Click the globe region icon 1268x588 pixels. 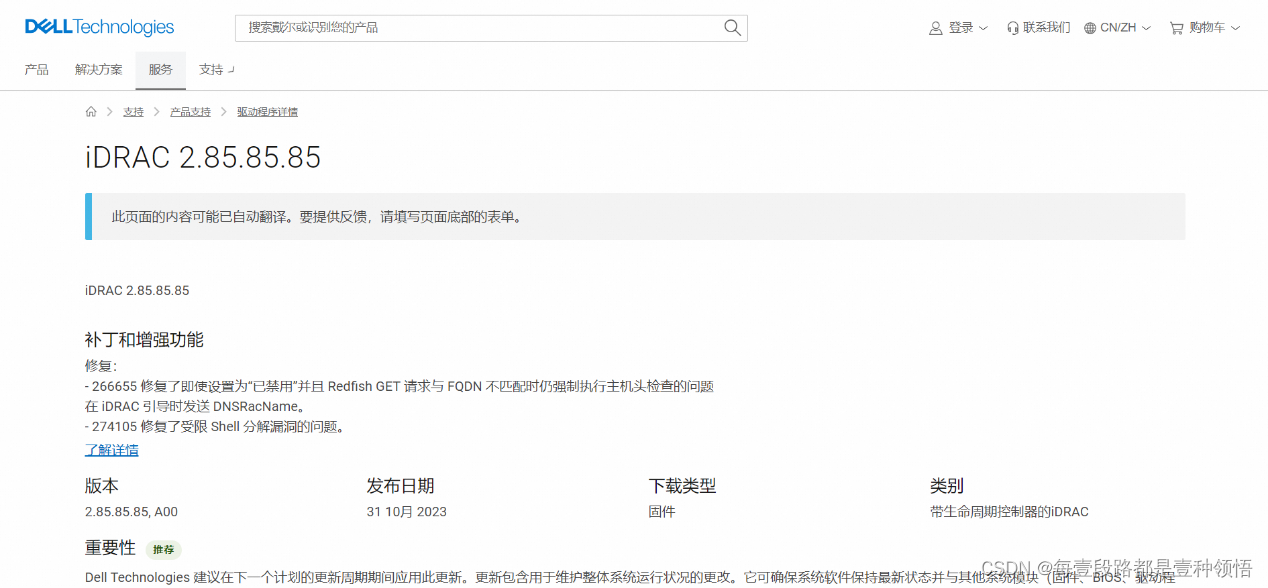pyautogui.click(x=1090, y=28)
